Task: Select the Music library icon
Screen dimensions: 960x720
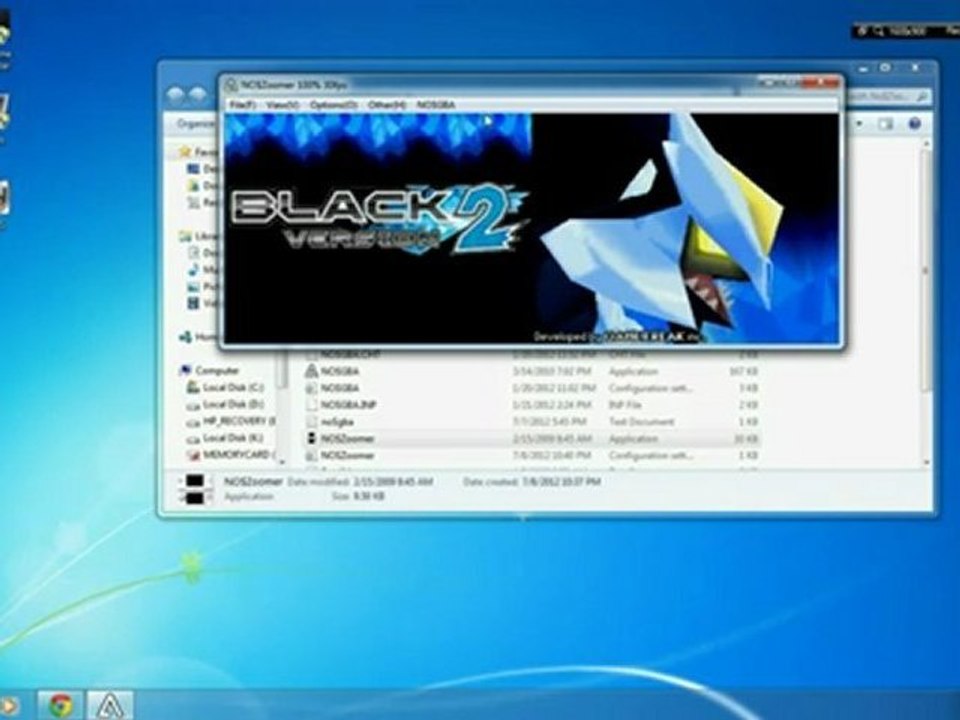Action: click(x=193, y=269)
